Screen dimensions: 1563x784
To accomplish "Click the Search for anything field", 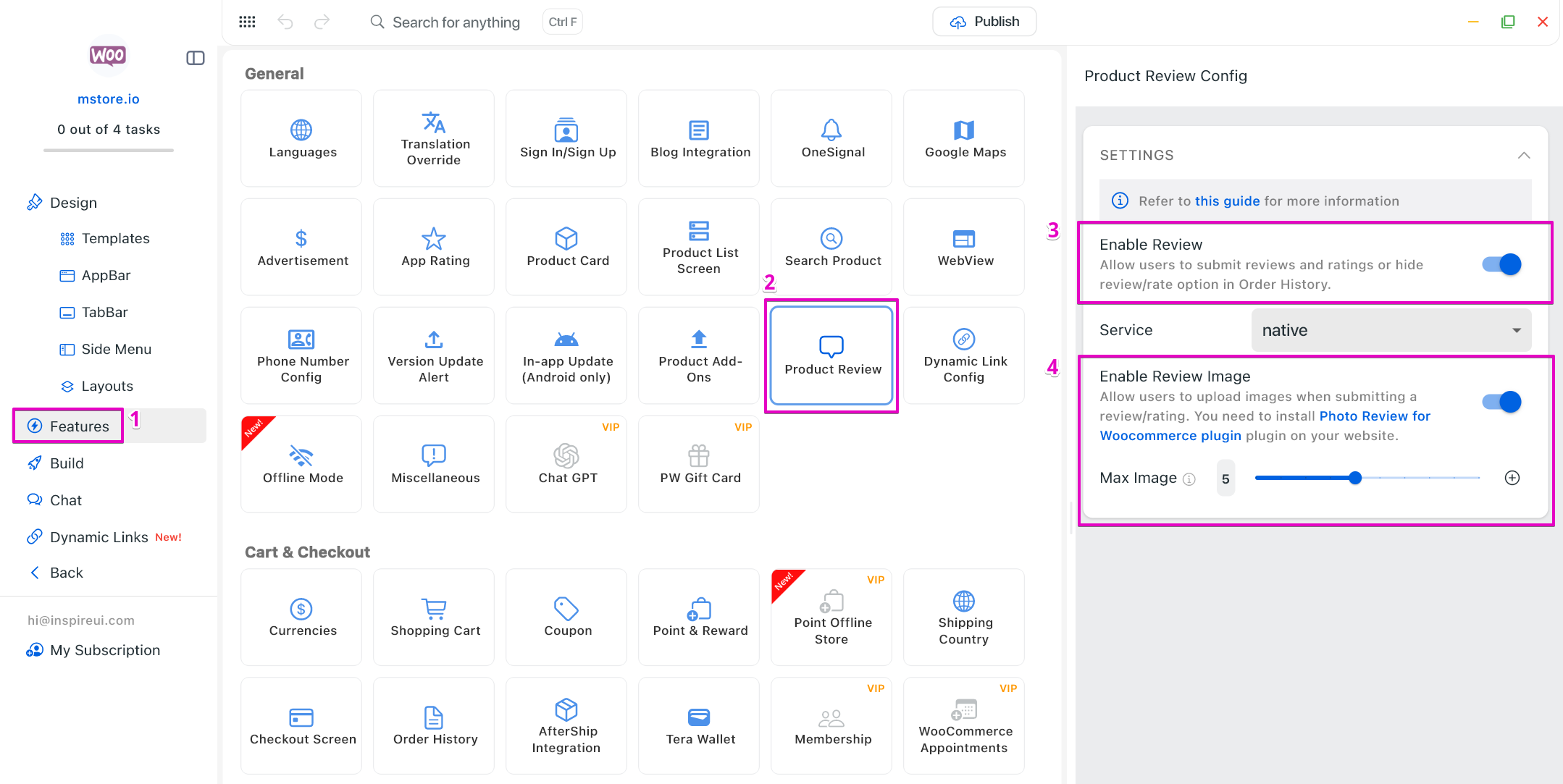I will (x=456, y=22).
